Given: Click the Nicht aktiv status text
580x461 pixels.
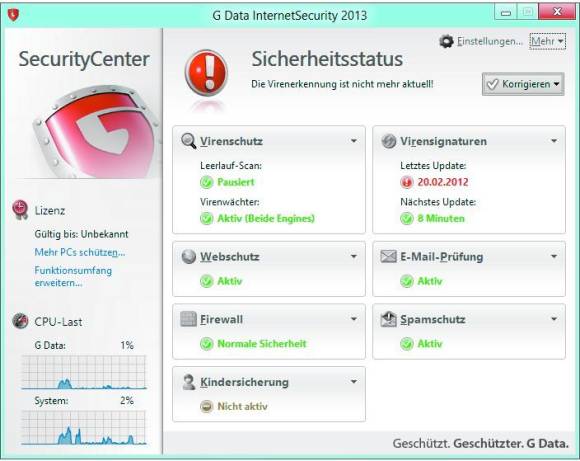Looking at the screenshot, I should coord(242,406).
